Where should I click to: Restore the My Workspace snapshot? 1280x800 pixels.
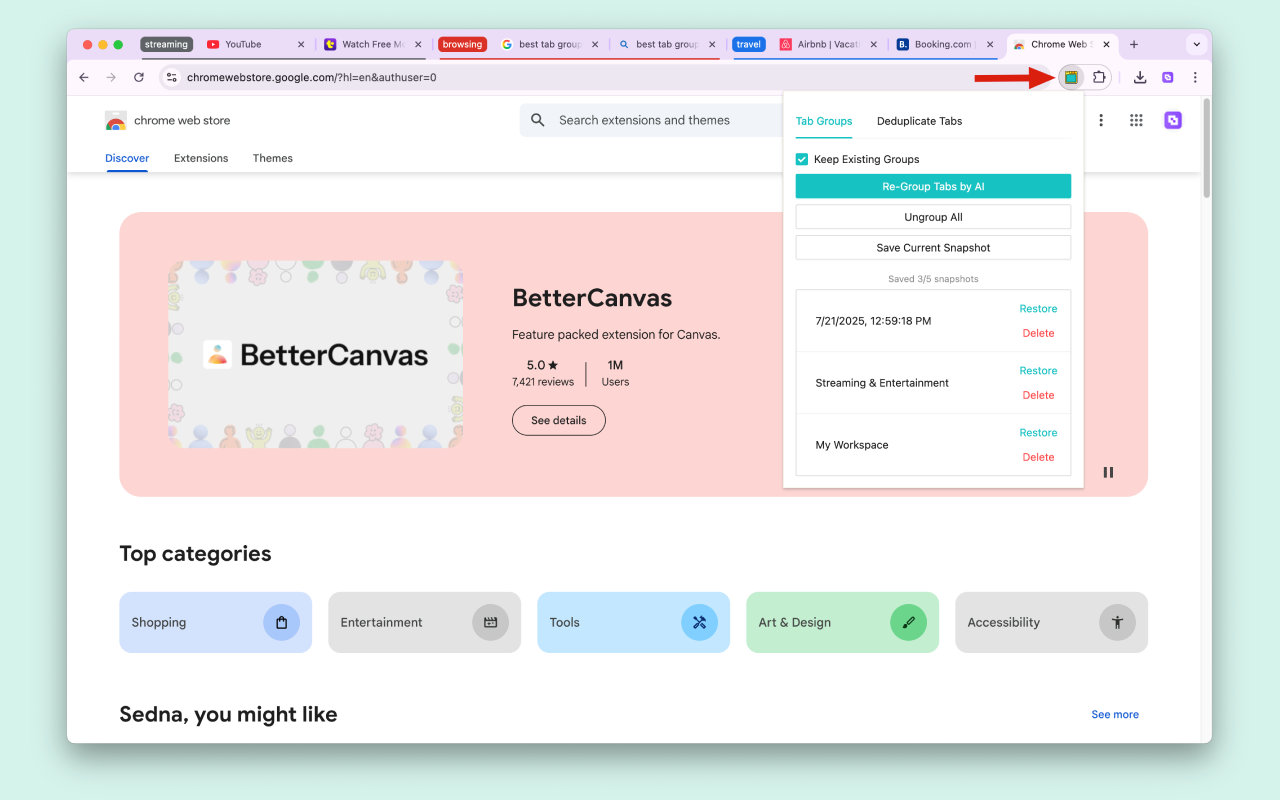1038,432
